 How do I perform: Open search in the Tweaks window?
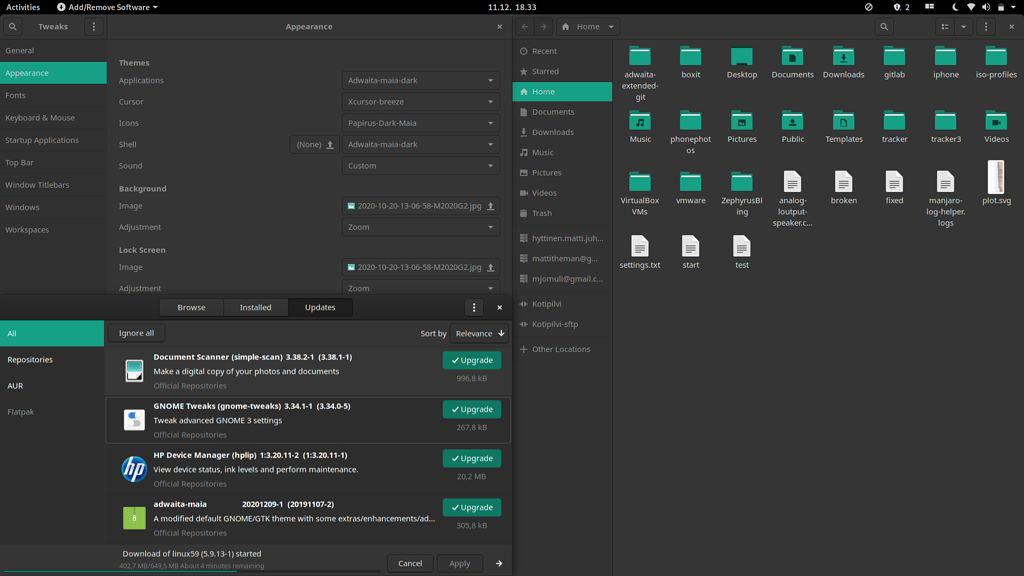point(12,27)
